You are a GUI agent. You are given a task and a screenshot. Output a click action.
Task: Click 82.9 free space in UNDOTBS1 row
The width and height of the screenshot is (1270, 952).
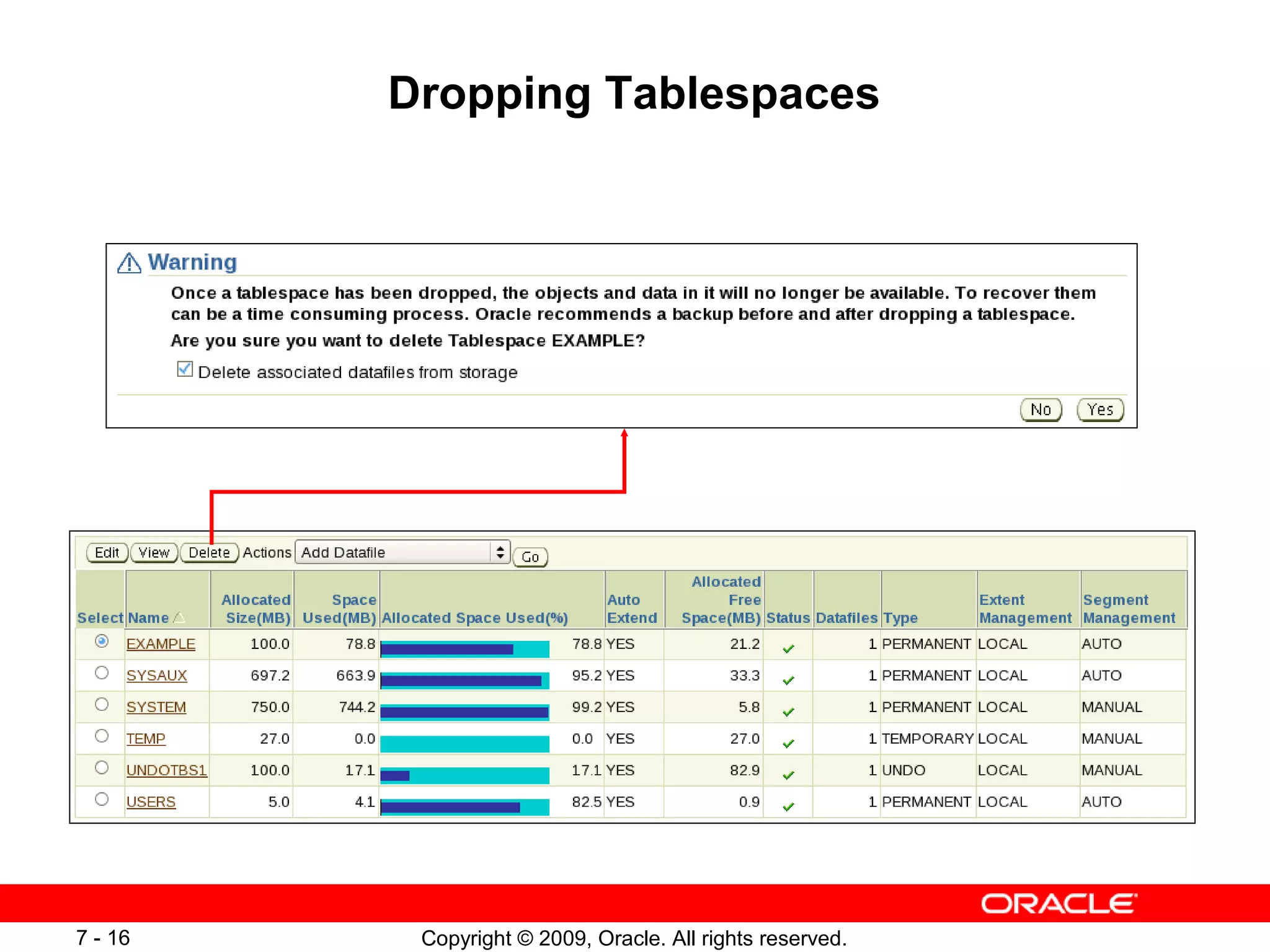pyautogui.click(x=744, y=770)
